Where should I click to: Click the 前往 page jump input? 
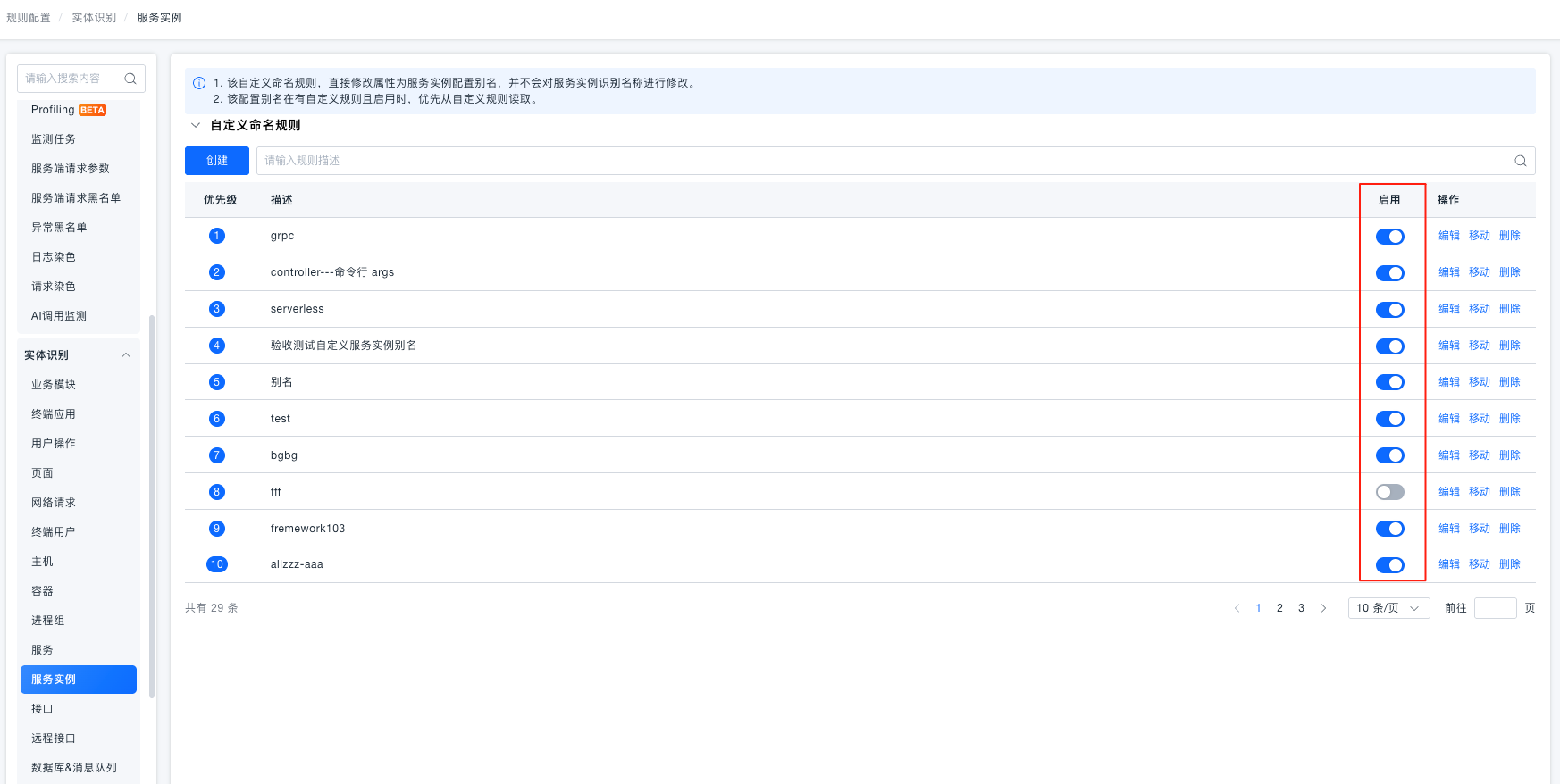tap(1495, 608)
